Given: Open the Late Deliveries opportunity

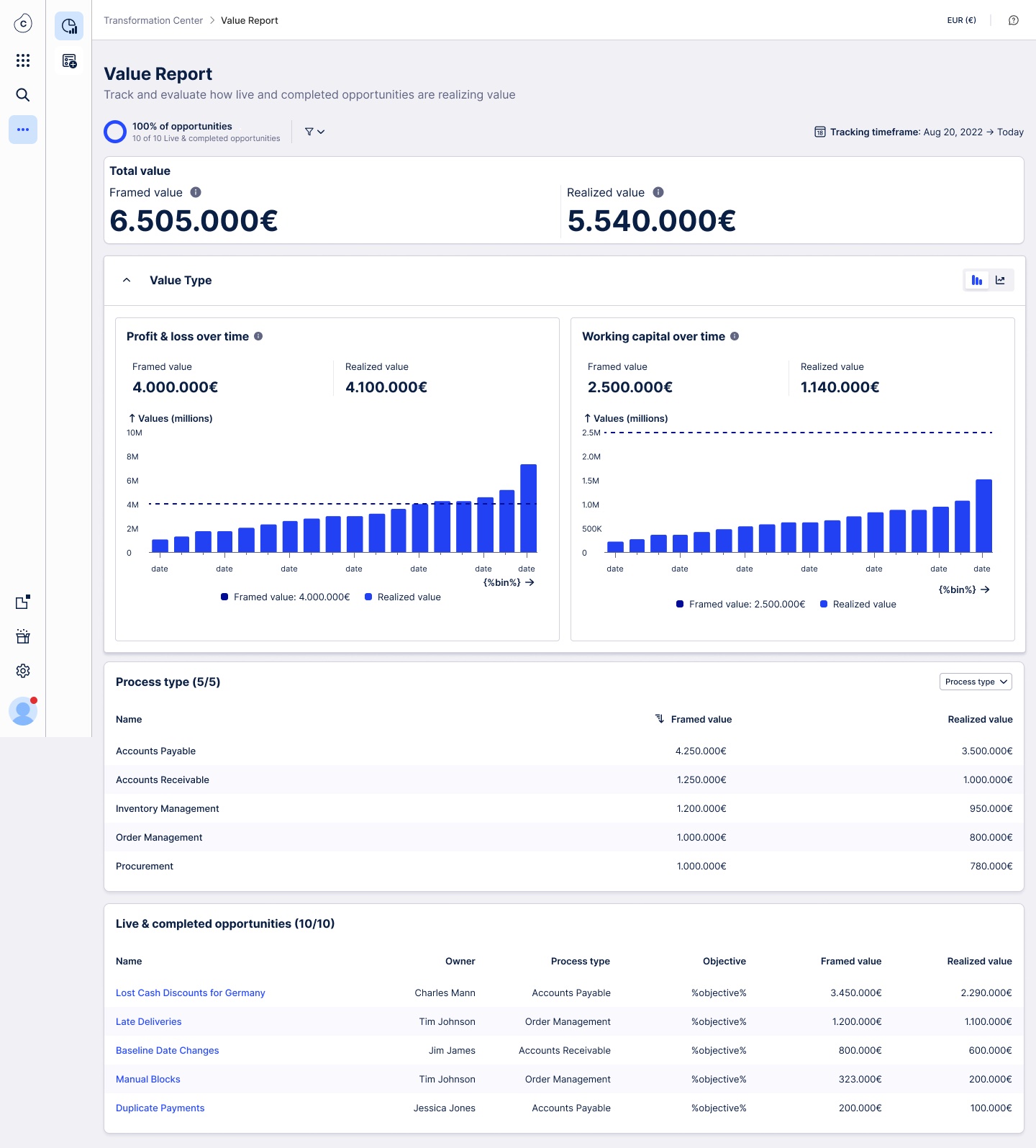Looking at the screenshot, I should pyautogui.click(x=149, y=1021).
